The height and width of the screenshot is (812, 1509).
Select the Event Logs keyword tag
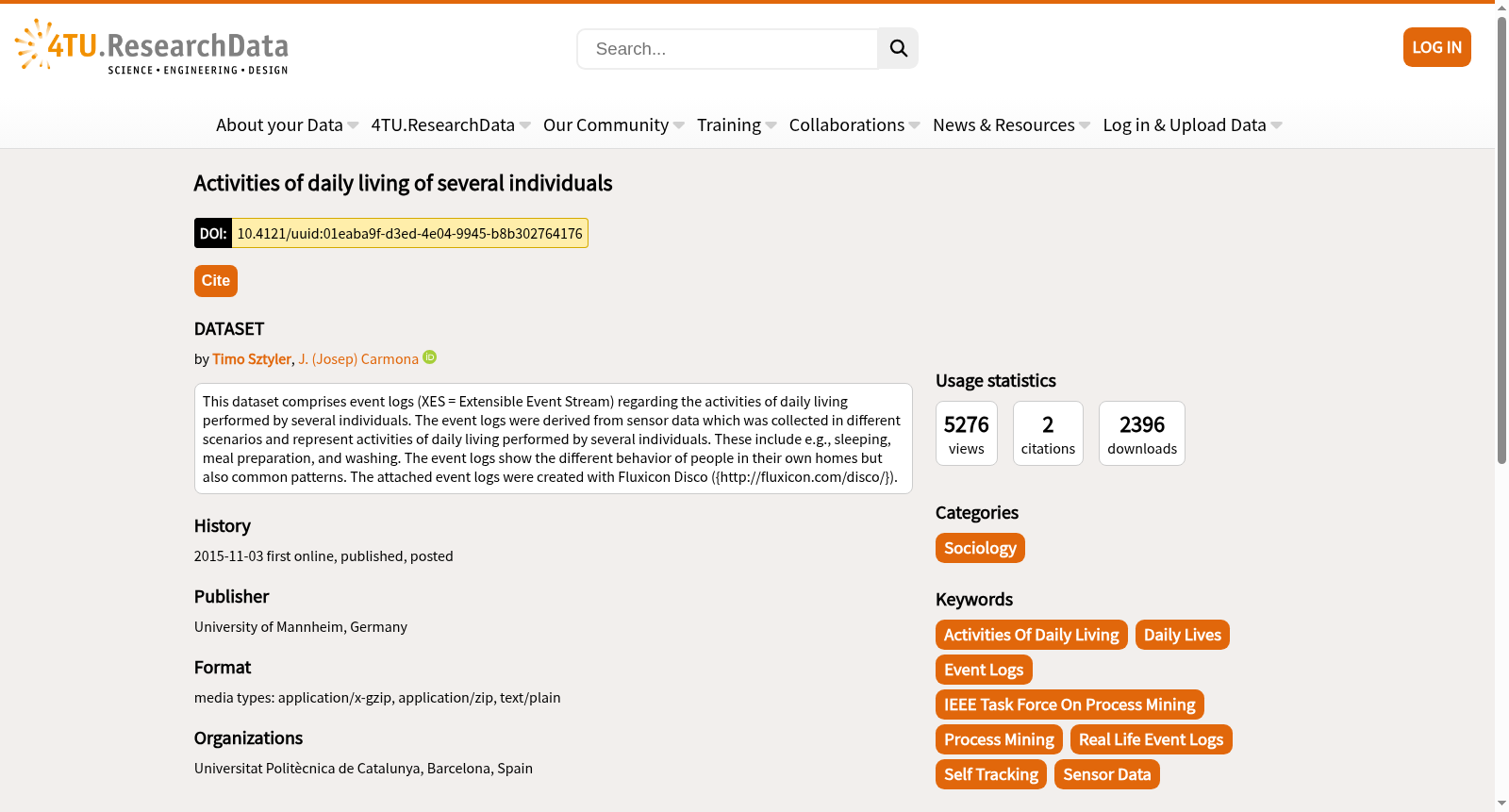click(984, 670)
